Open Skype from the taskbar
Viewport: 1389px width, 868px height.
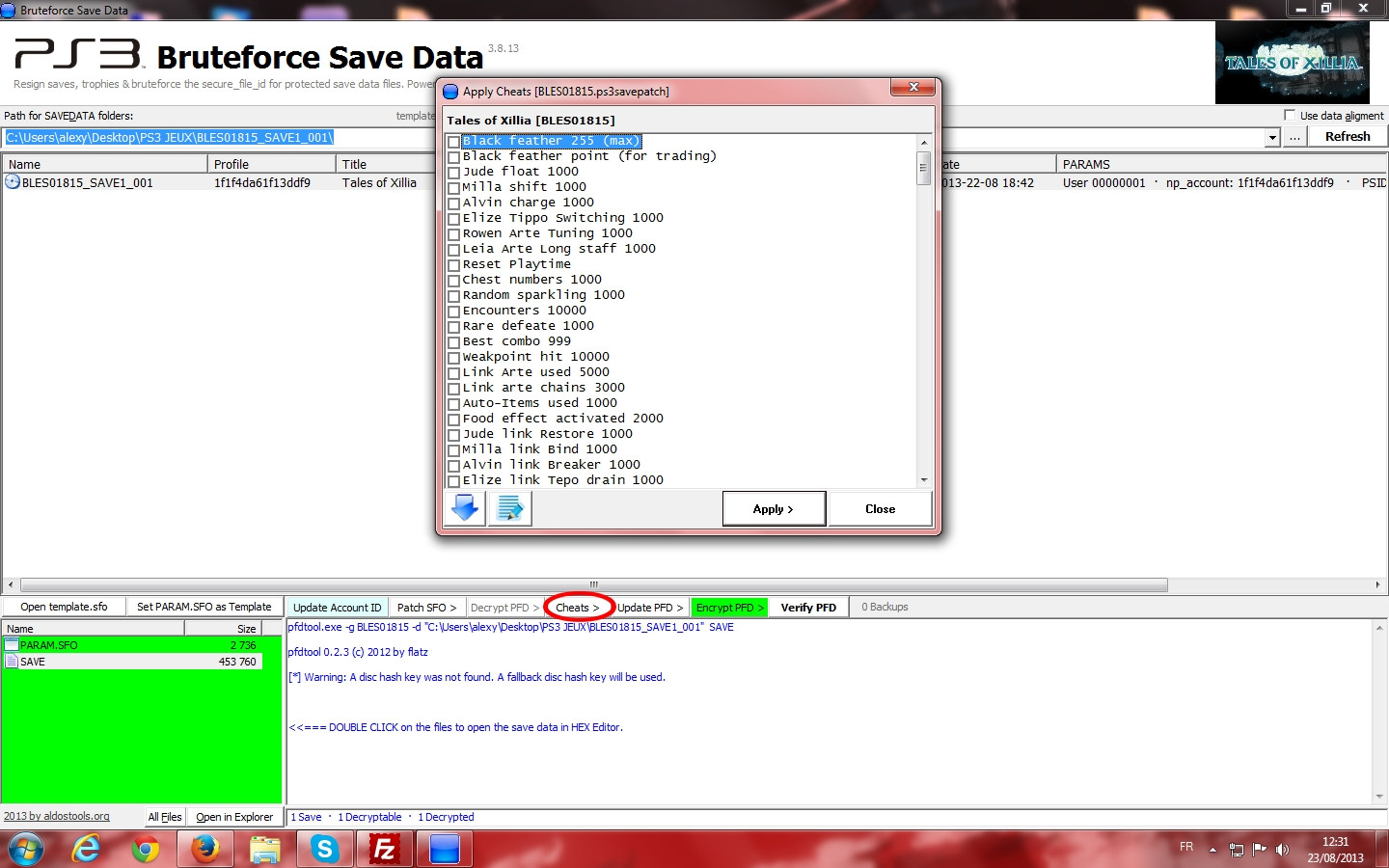[x=324, y=849]
